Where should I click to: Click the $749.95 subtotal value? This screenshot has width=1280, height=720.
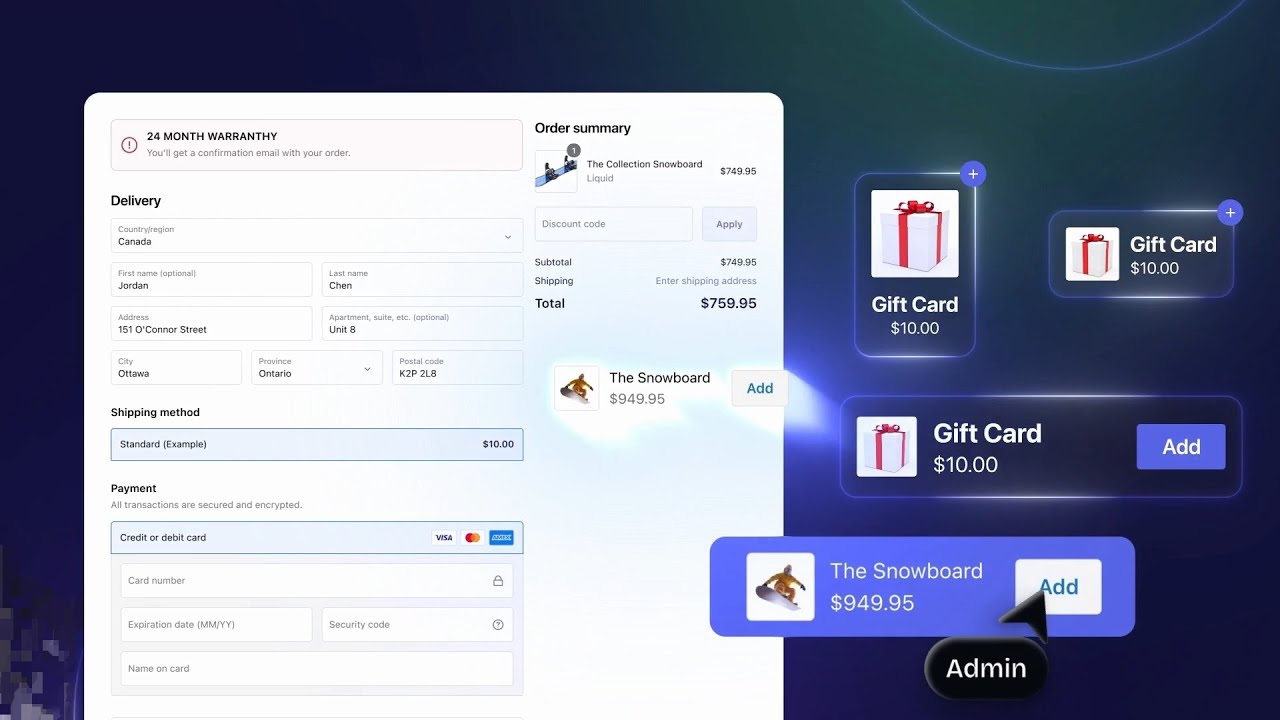(738, 262)
